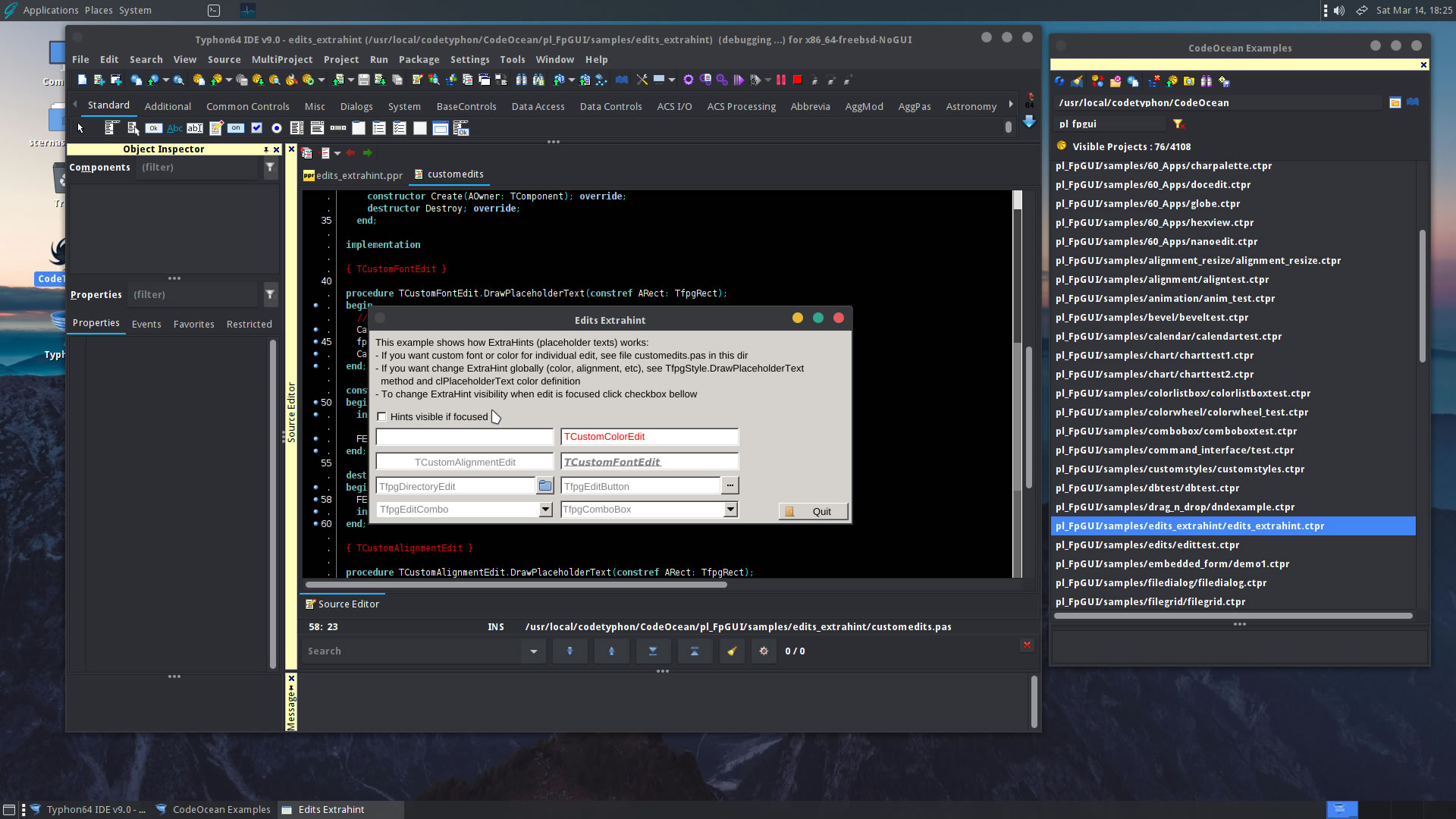The image size is (1456, 819).
Task: Toggle Hints visible if focused checkbox
Action: (382, 417)
